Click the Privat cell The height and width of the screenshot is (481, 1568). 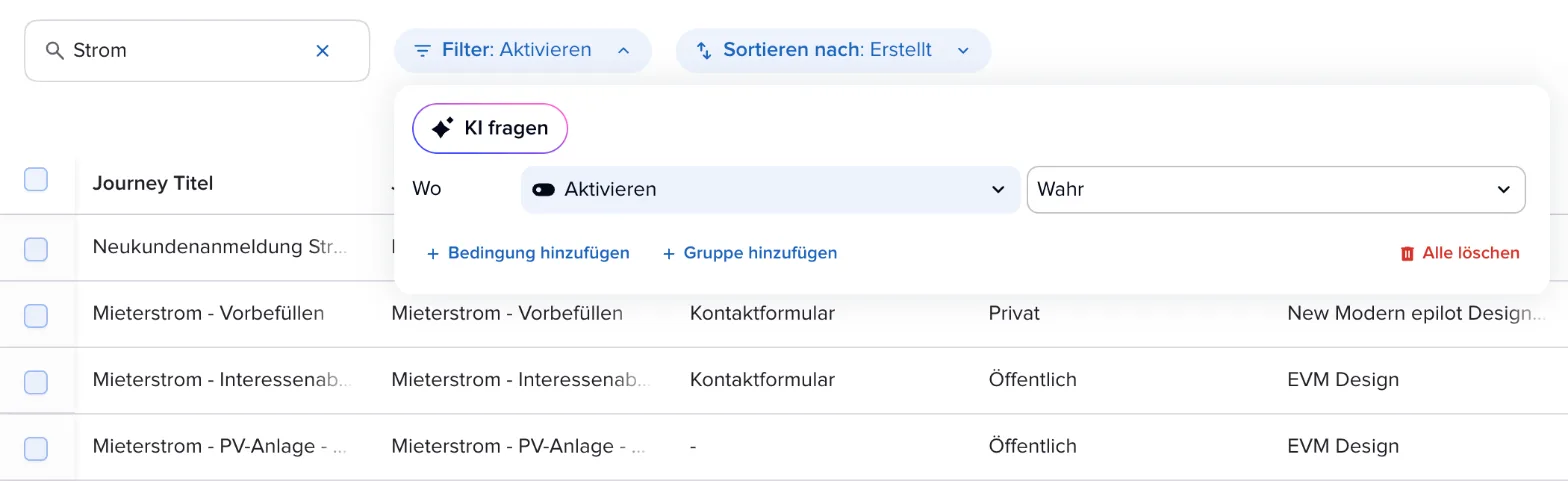coord(1014,313)
